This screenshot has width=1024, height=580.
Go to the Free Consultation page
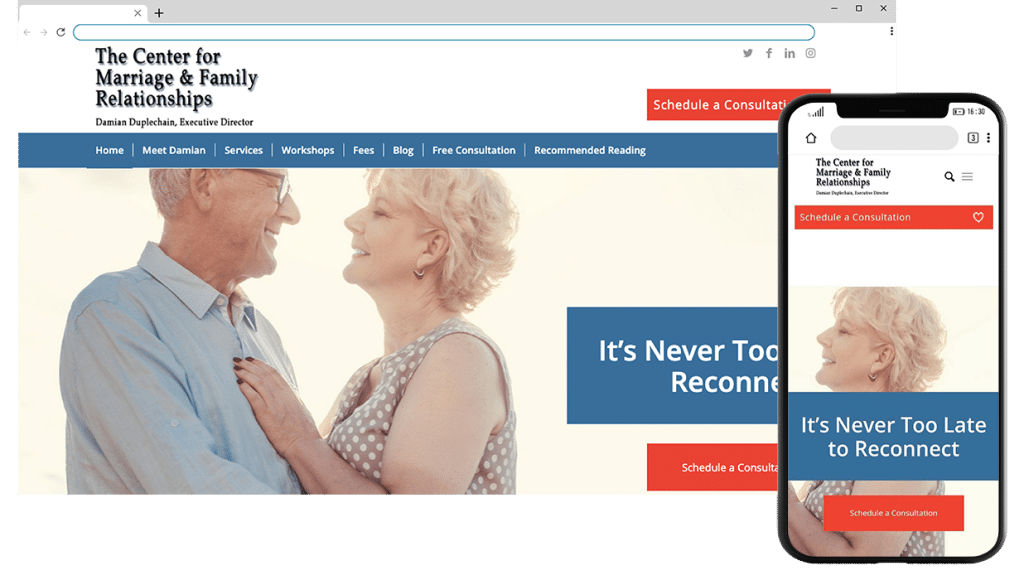[474, 150]
